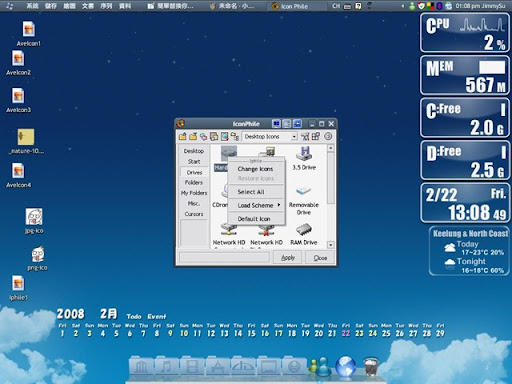
Task: Switch to the My Folders category
Action: pyautogui.click(x=194, y=193)
